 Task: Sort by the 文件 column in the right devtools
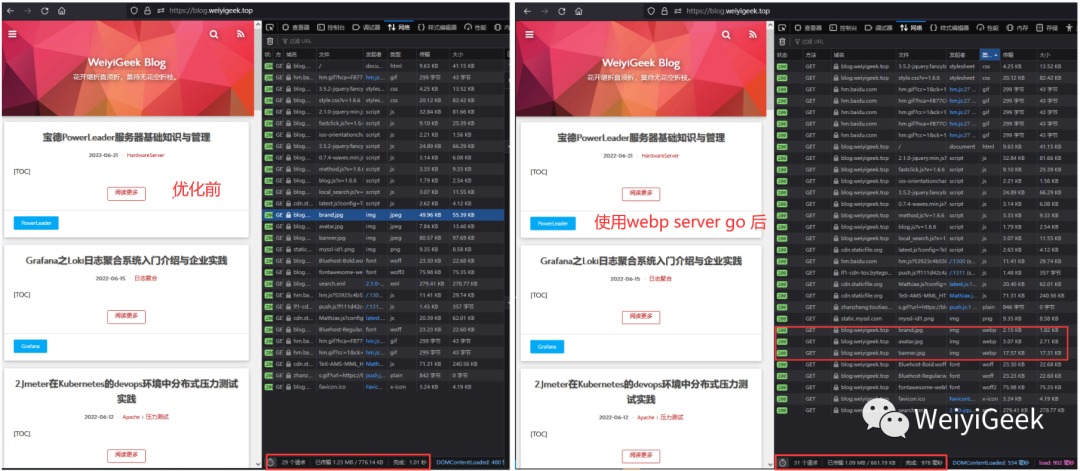pos(922,54)
